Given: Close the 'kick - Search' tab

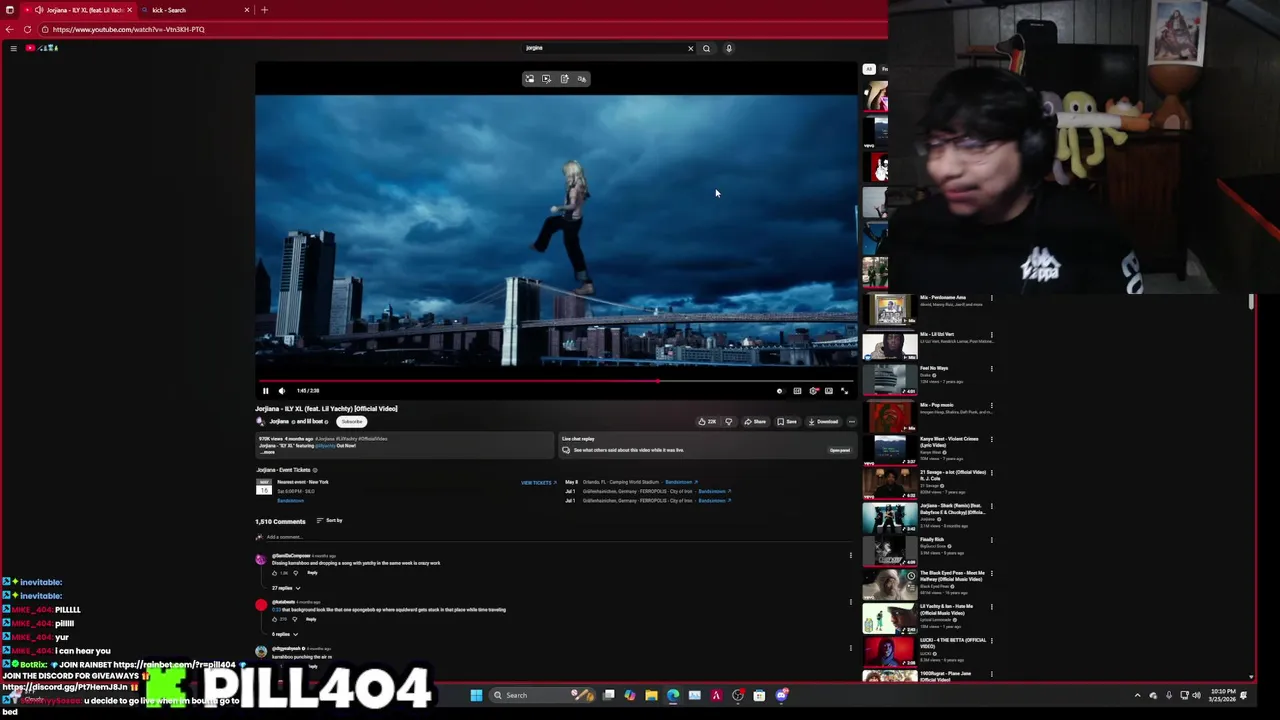Looking at the screenshot, I should [x=247, y=10].
